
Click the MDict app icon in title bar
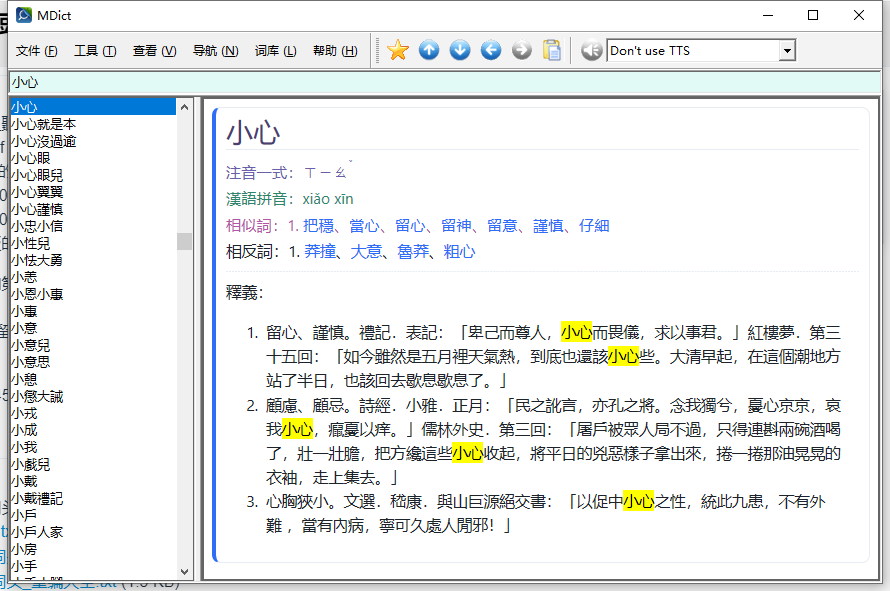tap(19, 15)
